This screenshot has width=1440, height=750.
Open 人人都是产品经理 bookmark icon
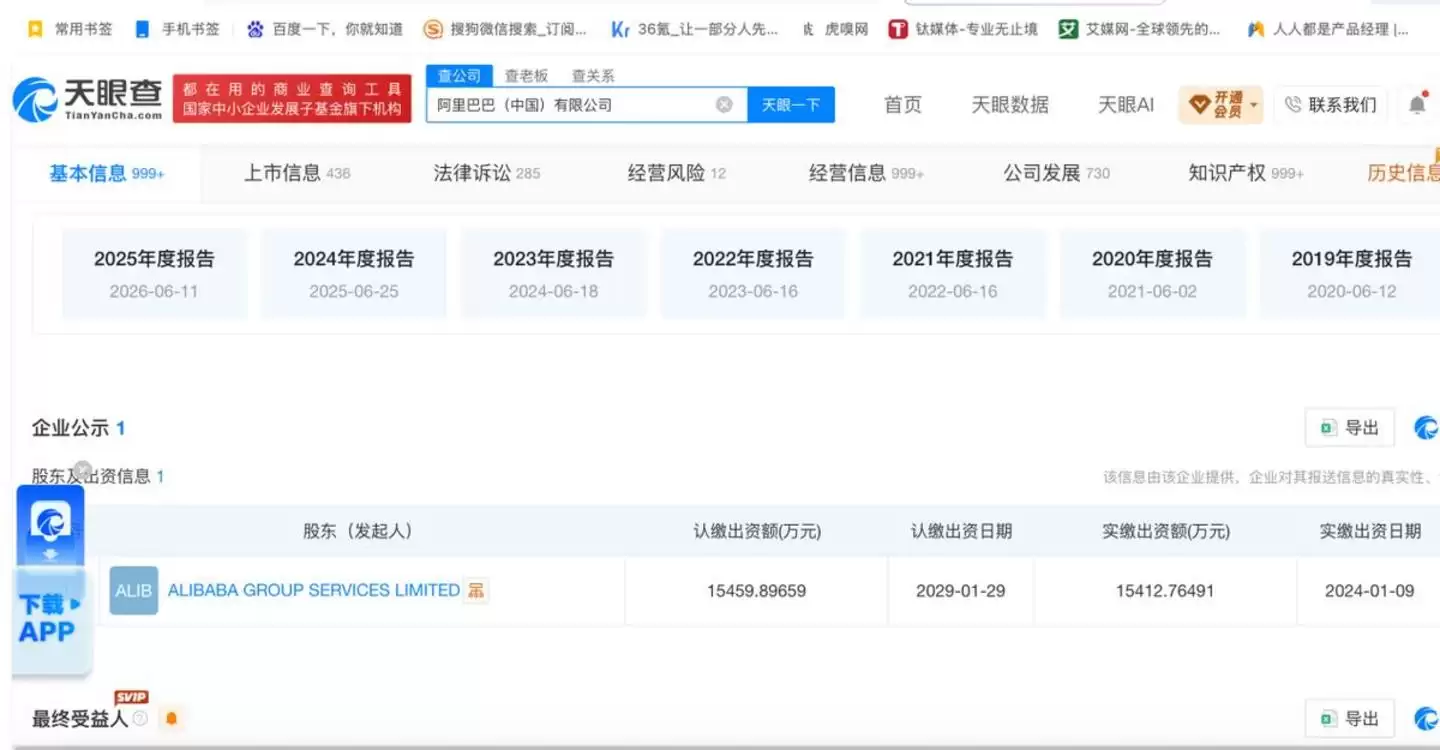tap(1256, 29)
